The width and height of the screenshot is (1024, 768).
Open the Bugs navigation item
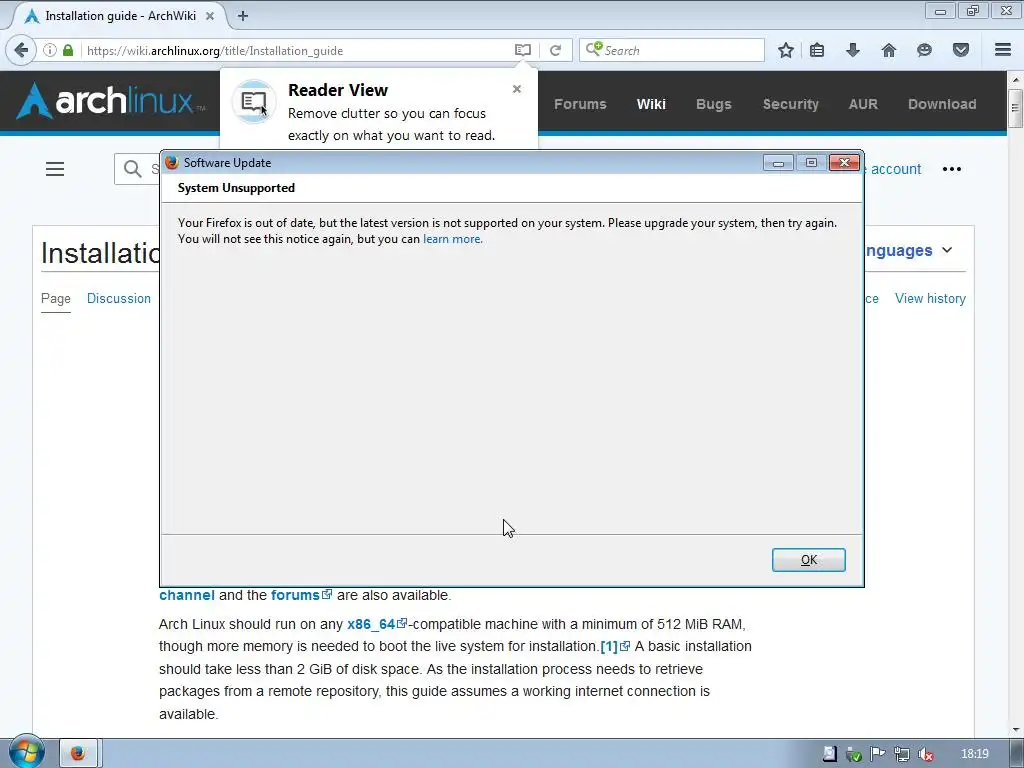(x=713, y=104)
